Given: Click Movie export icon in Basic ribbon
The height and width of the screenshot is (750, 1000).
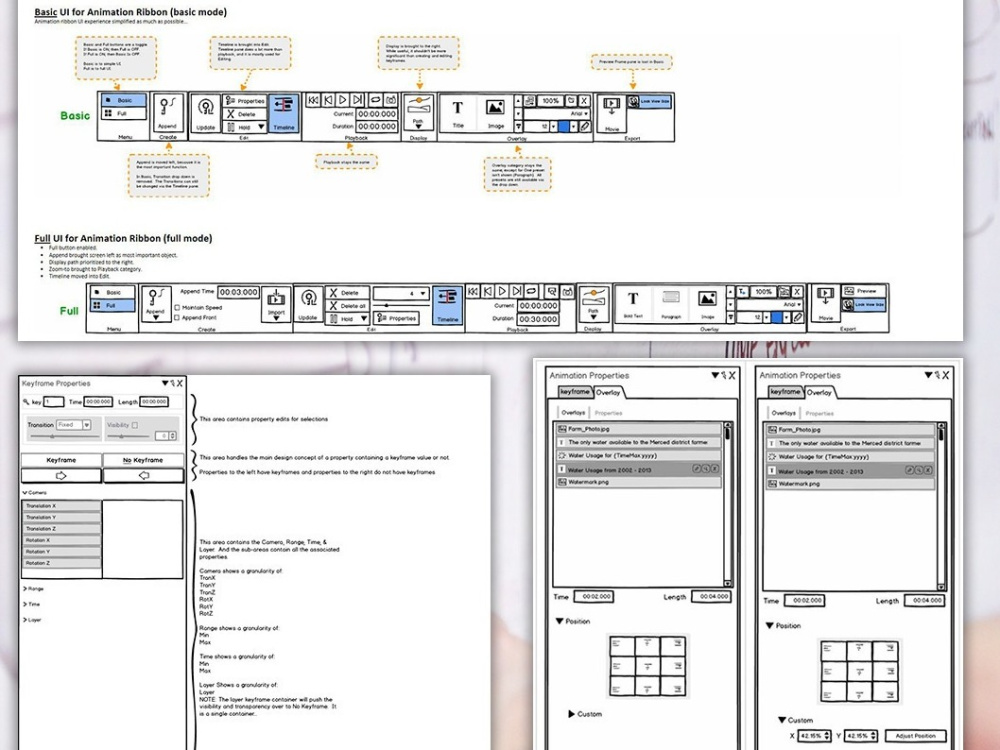Looking at the screenshot, I should [612, 112].
